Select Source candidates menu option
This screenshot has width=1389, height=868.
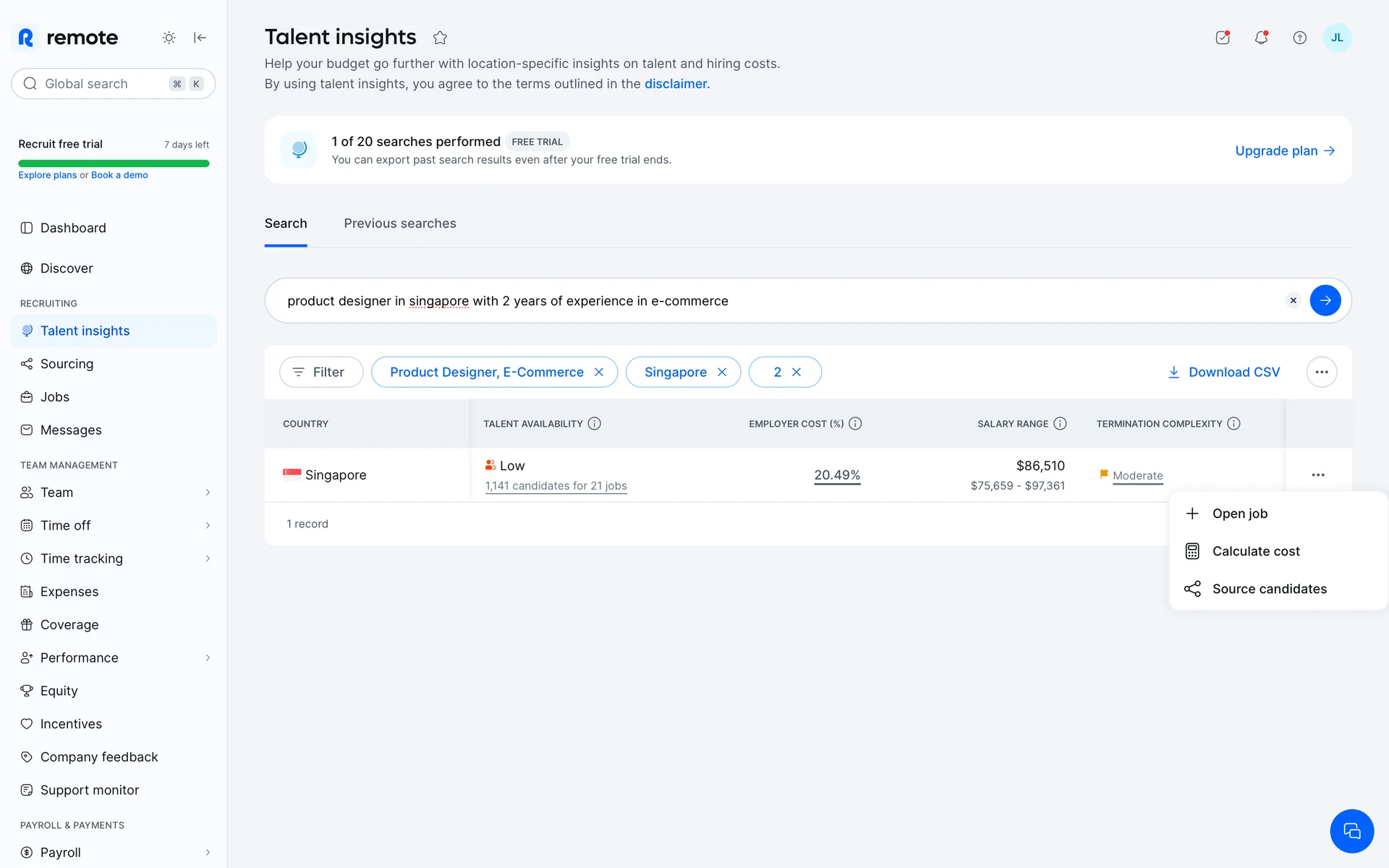click(1268, 589)
